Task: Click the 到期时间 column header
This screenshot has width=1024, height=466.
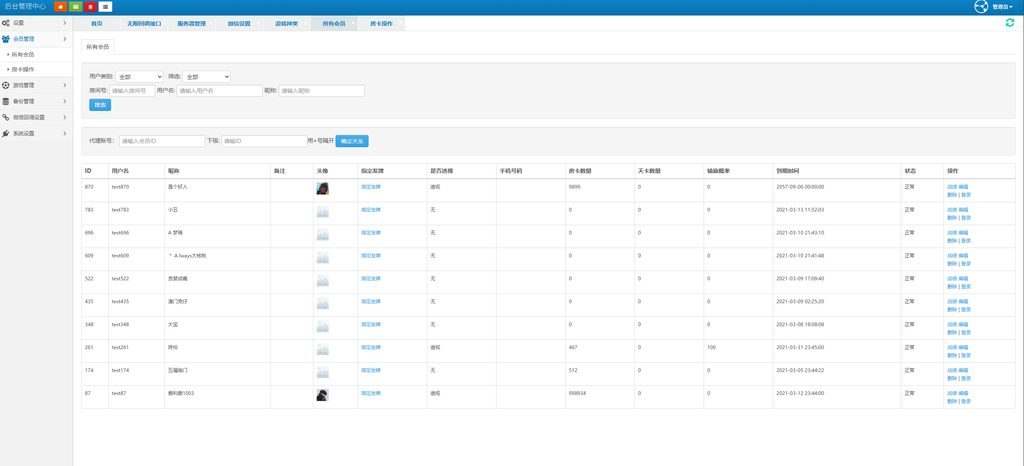Action: (x=787, y=171)
